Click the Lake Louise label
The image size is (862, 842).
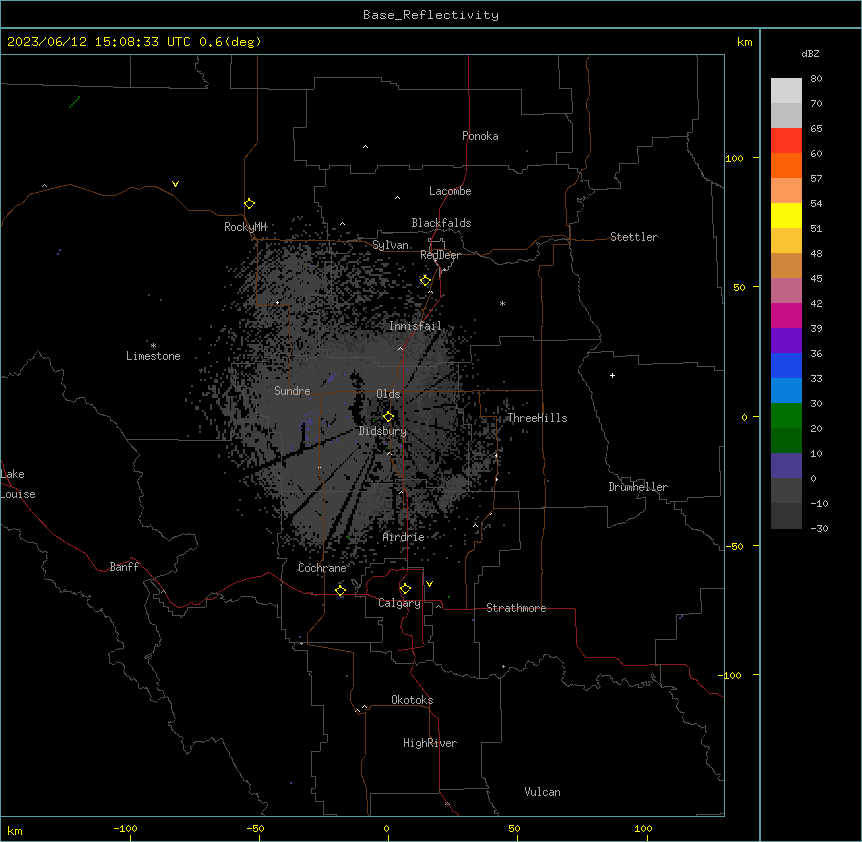(18, 484)
